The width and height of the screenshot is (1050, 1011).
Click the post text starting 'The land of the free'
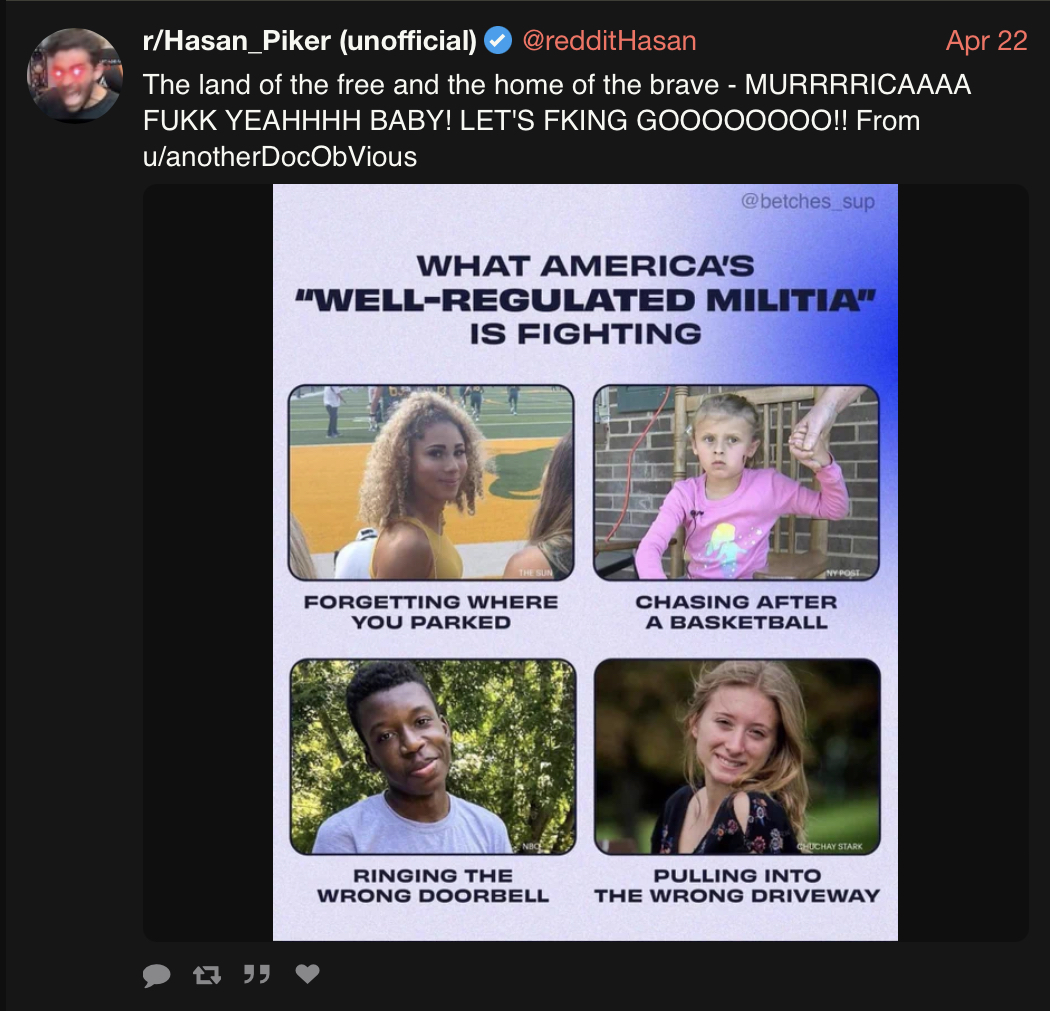556,121
